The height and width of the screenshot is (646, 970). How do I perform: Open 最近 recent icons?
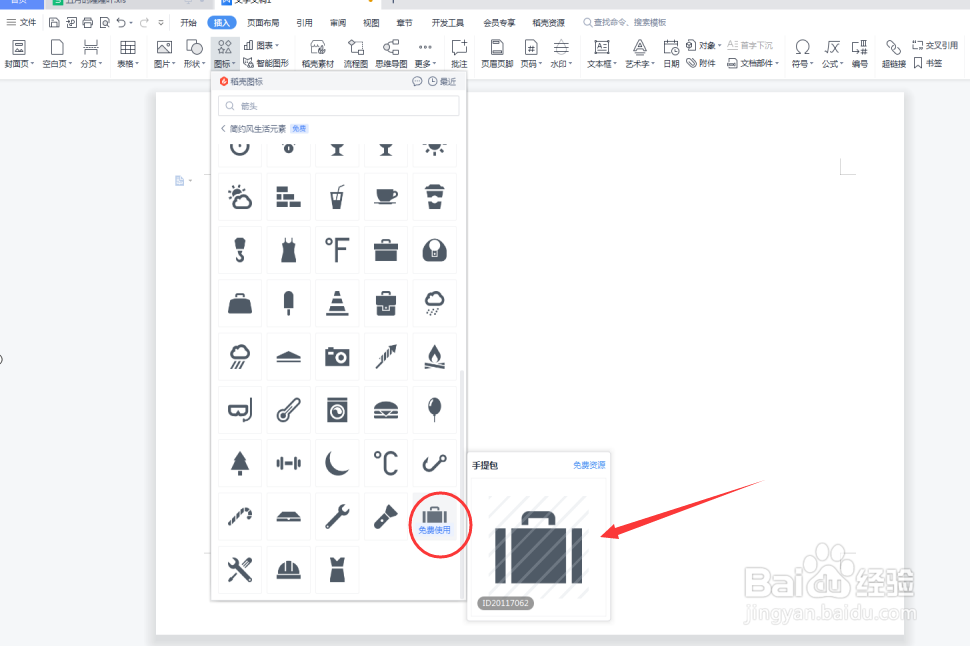pyautogui.click(x=442, y=82)
